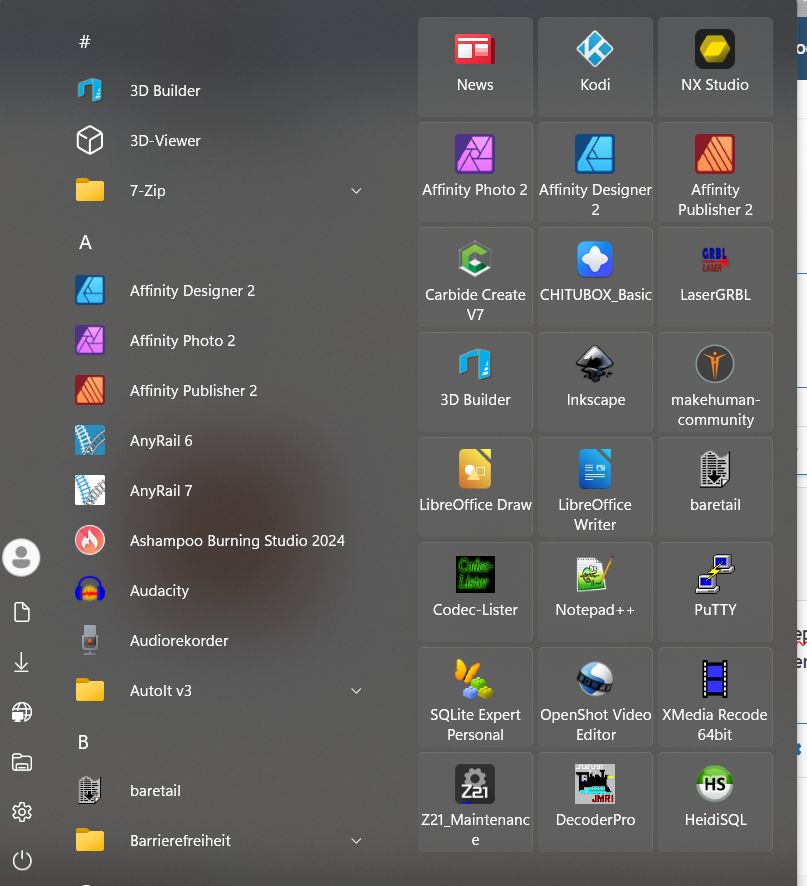
Task: Open the baretail tile
Action: 715,487
